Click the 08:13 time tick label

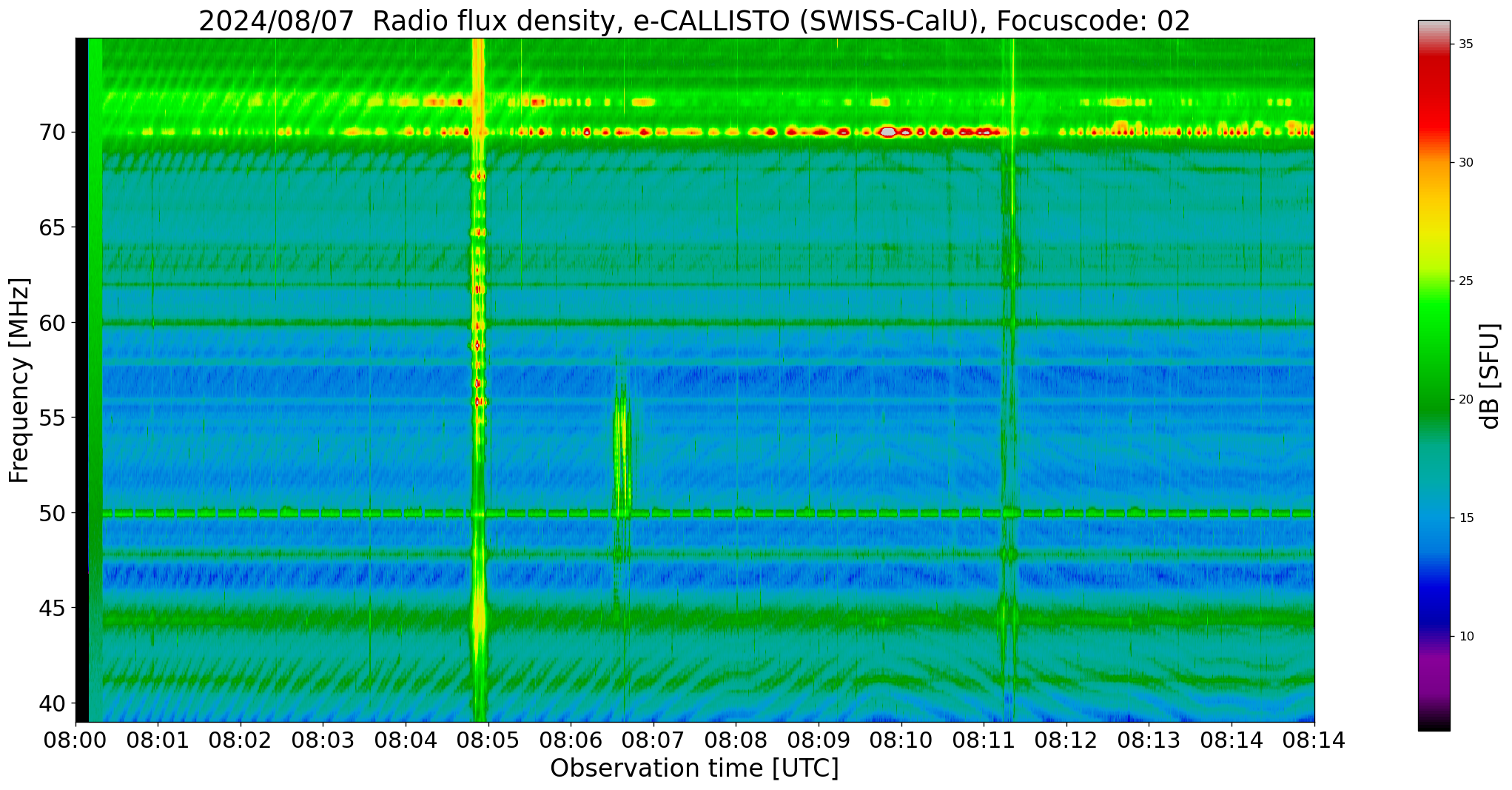pyautogui.click(x=1149, y=740)
